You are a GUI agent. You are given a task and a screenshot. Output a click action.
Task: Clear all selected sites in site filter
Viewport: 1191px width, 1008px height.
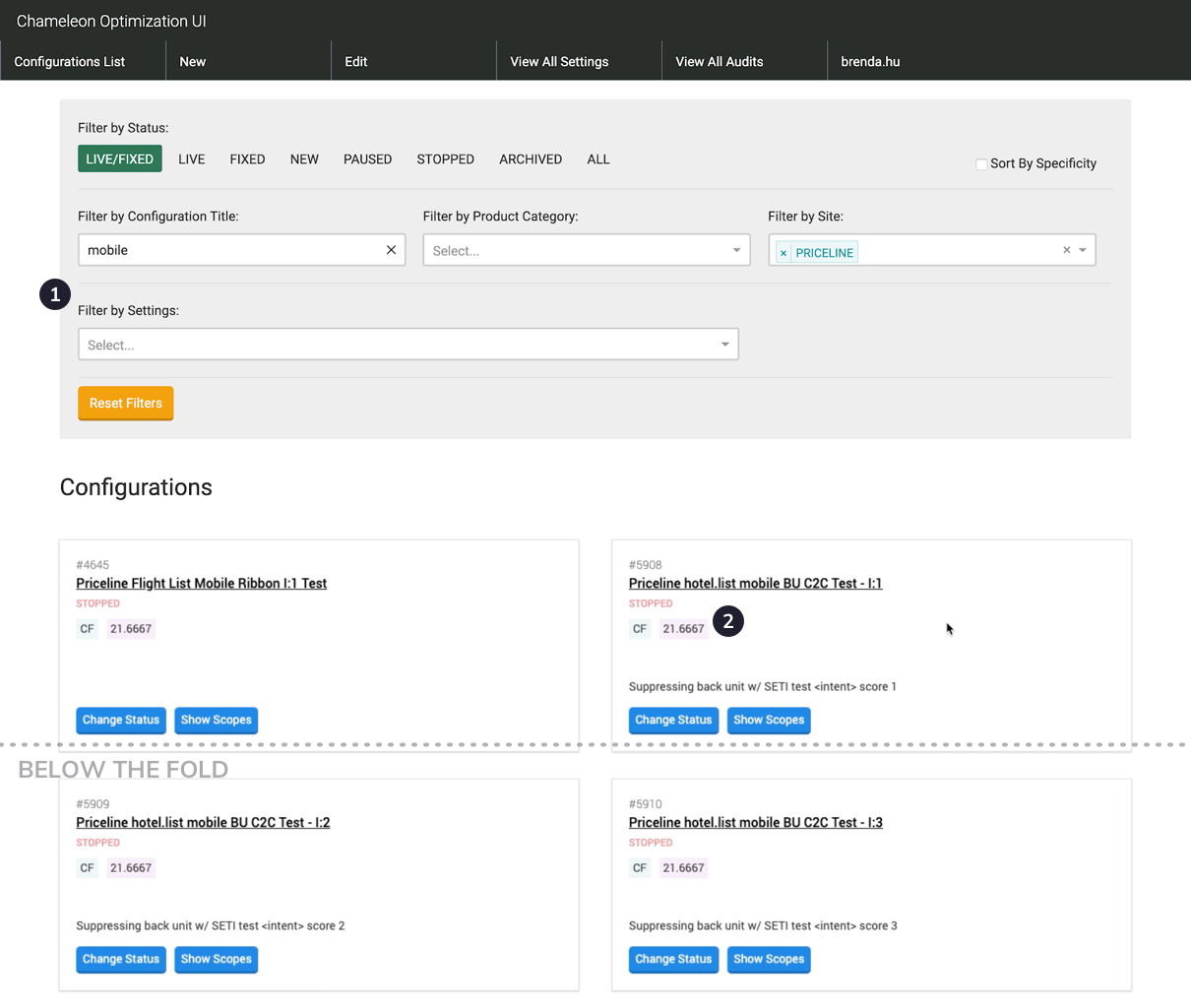[x=1066, y=250]
